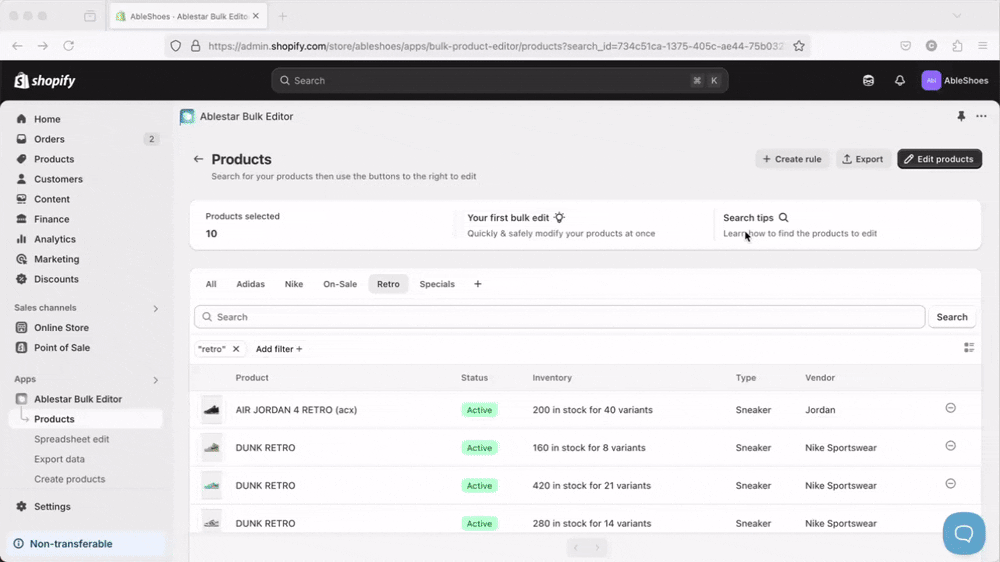Open the Products tag icon in sidebar
Screen dimensions: 1000x562
click(21, 159)
